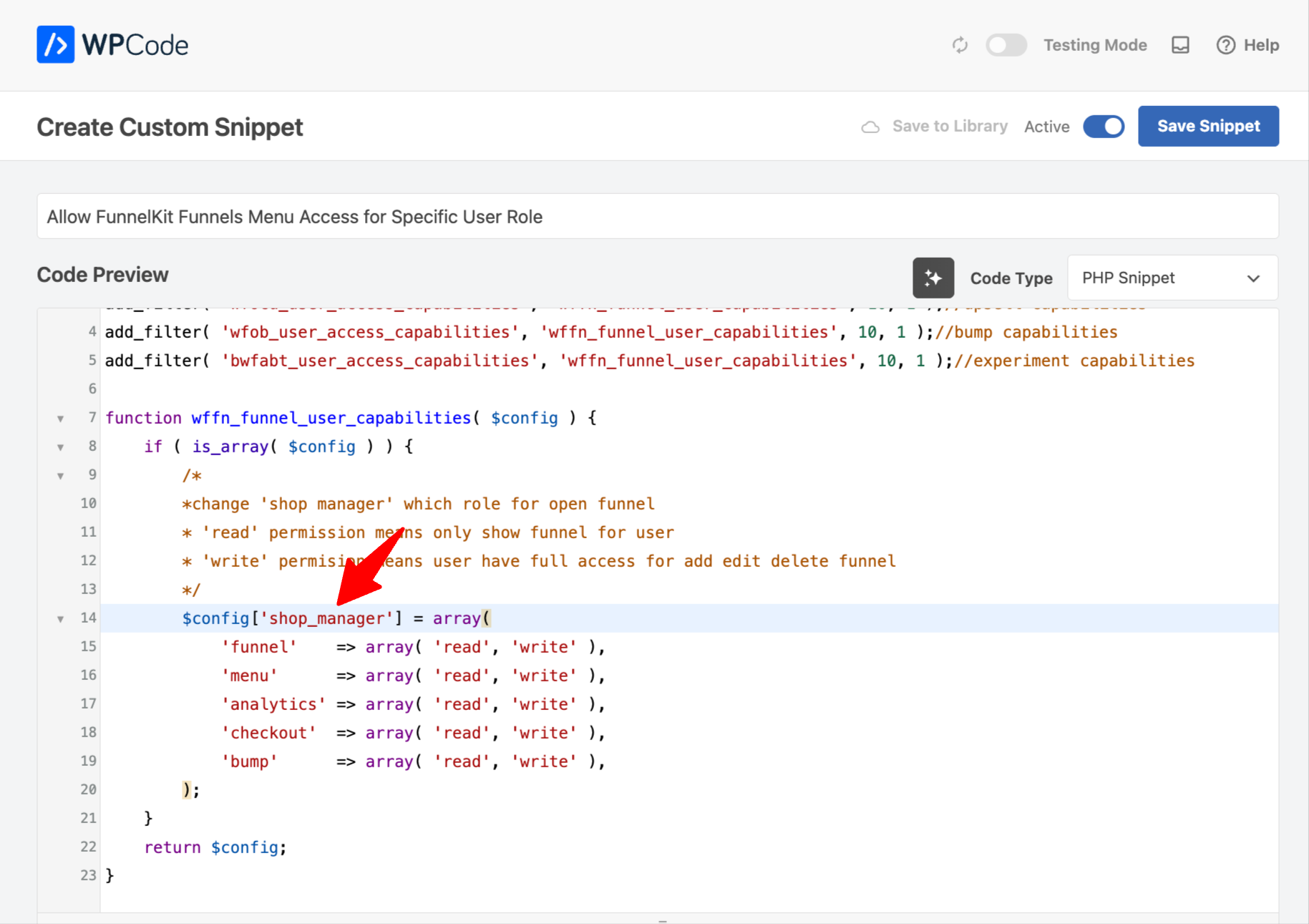Collapse the is_array condition at line 8

tap(60, 447)
